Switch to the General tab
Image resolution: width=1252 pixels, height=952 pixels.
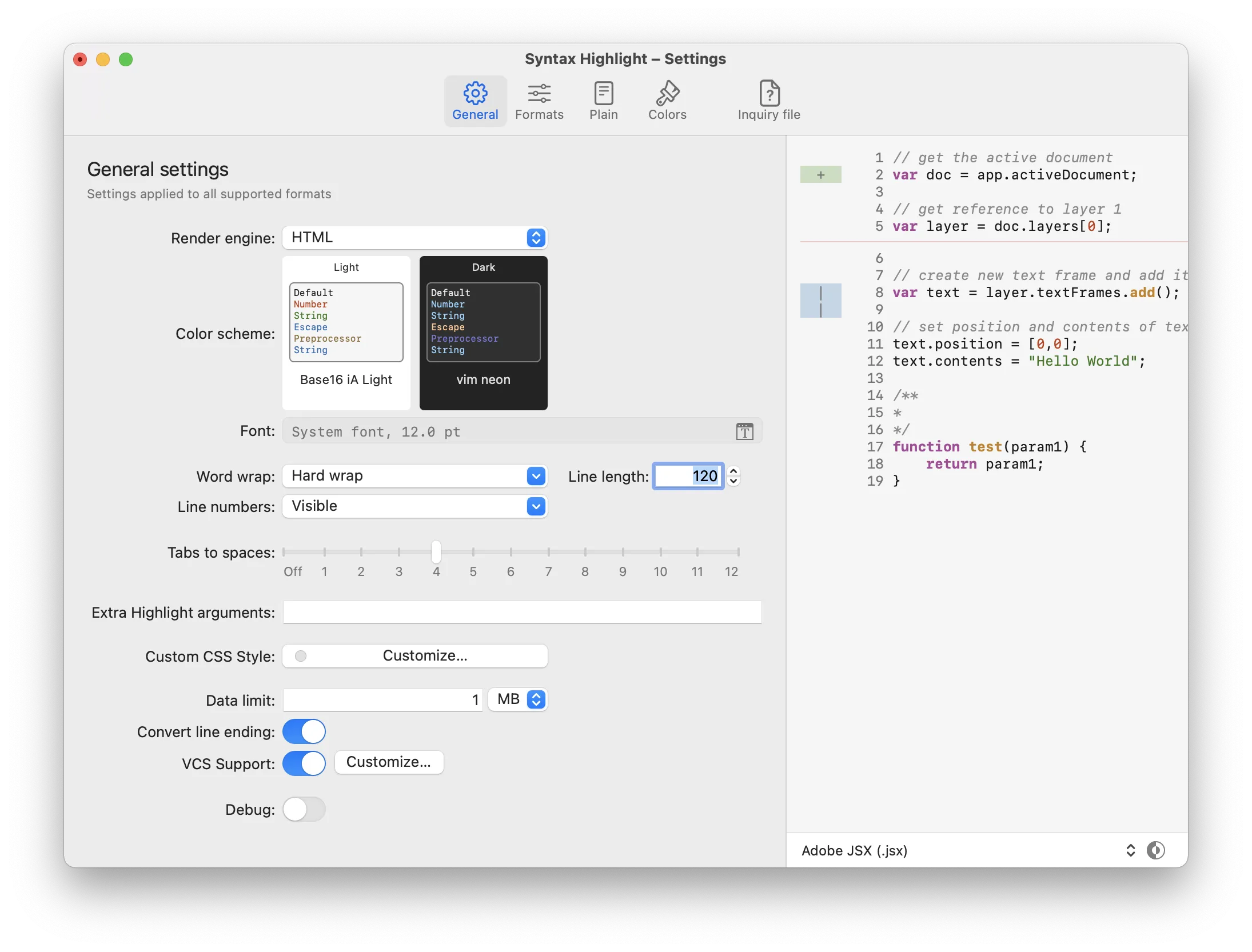click(x=475, y=101)
